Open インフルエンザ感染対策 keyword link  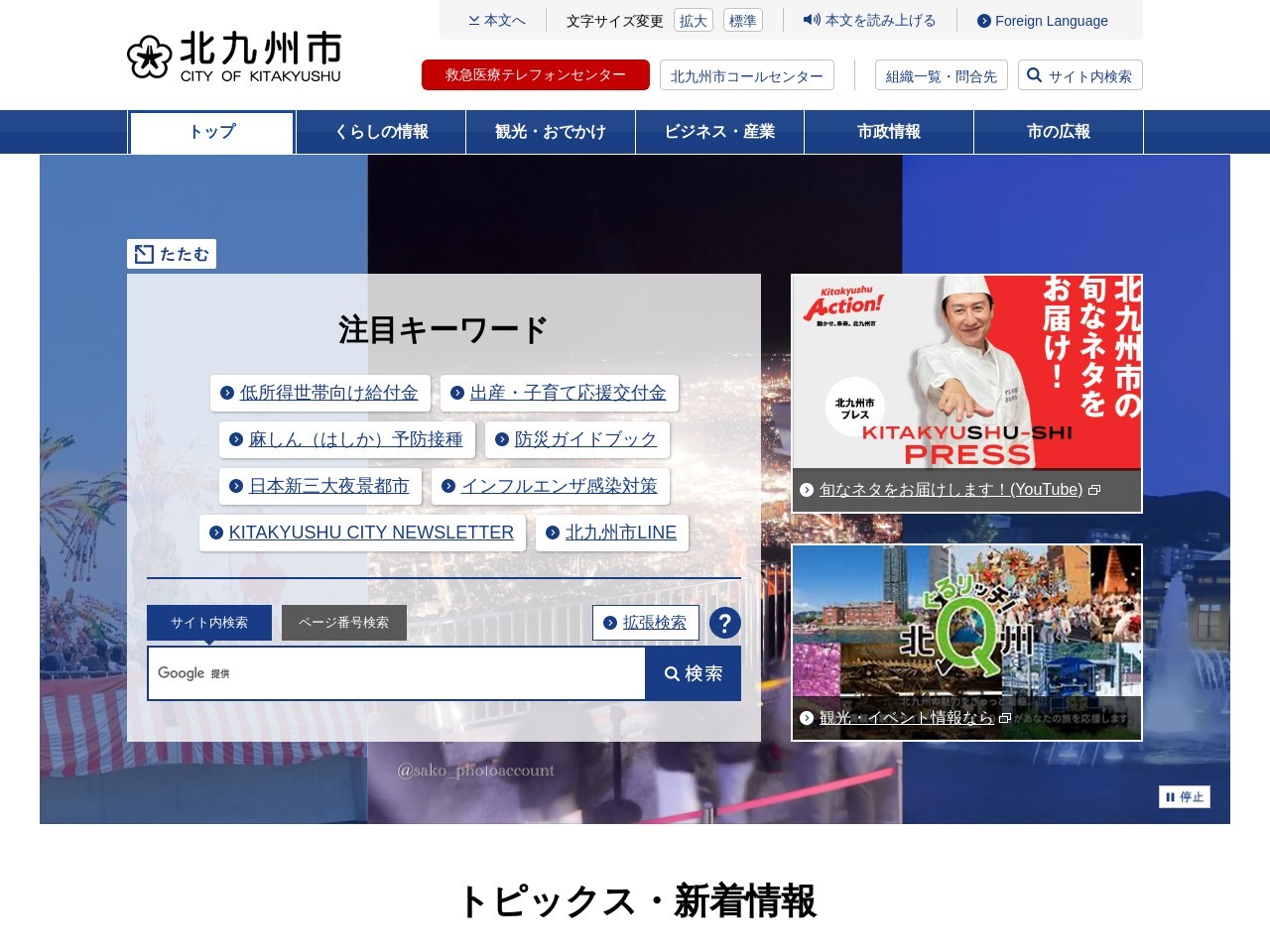tap(551, 486)
